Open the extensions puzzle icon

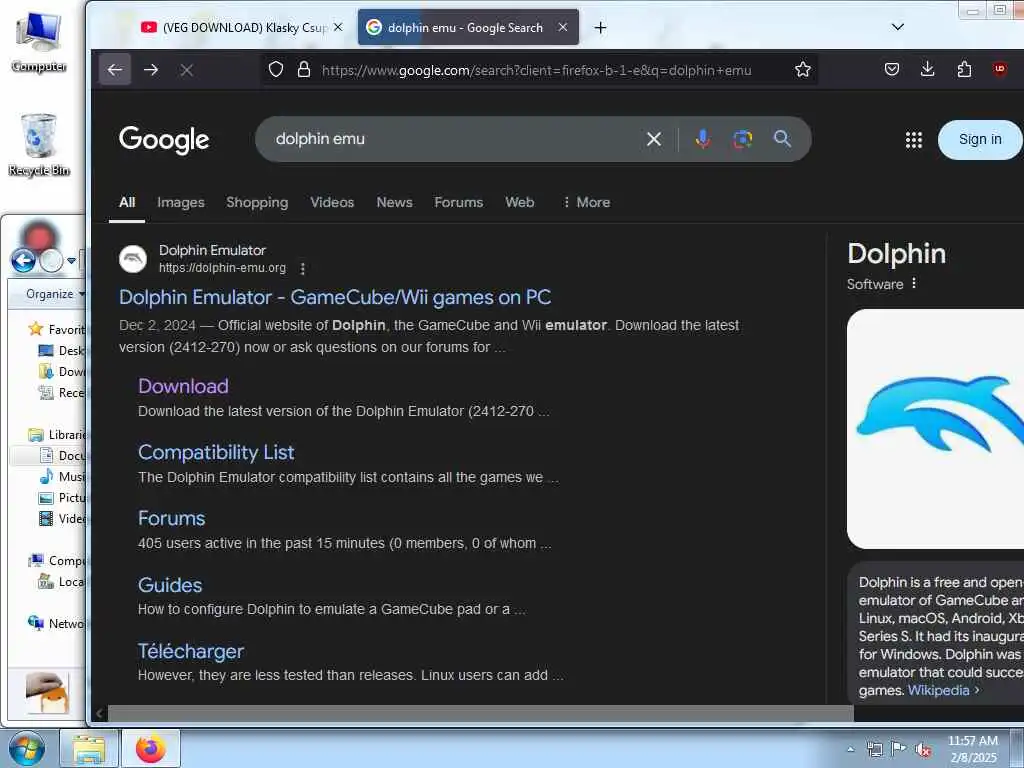[x=964, y=69]
